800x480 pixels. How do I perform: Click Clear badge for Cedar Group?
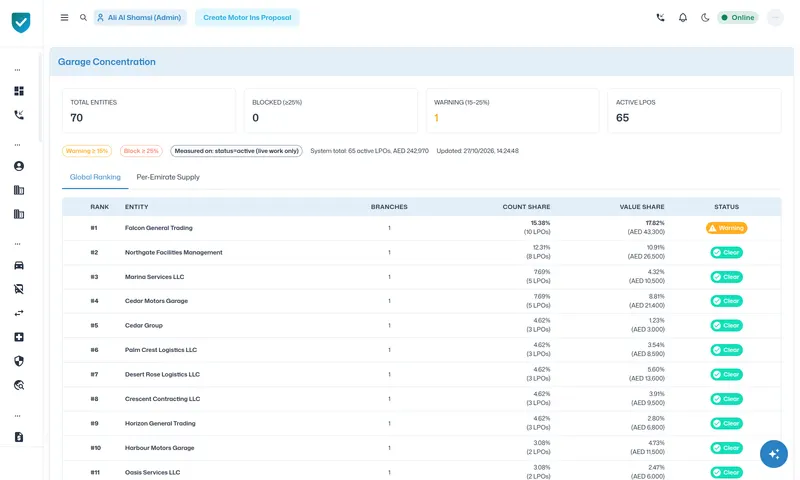click(x=727, y=325)
